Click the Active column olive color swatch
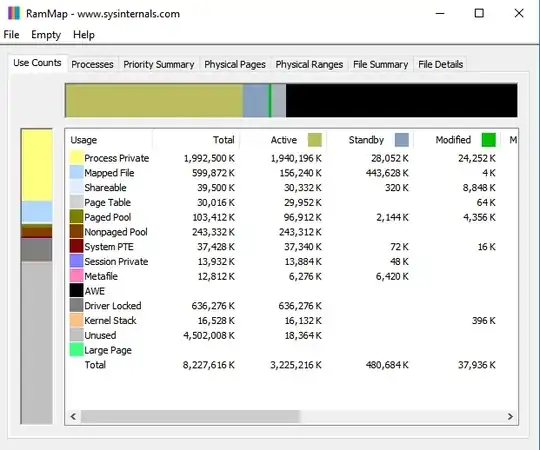Viewport: 540px width, 450px height. click(314, 140)
